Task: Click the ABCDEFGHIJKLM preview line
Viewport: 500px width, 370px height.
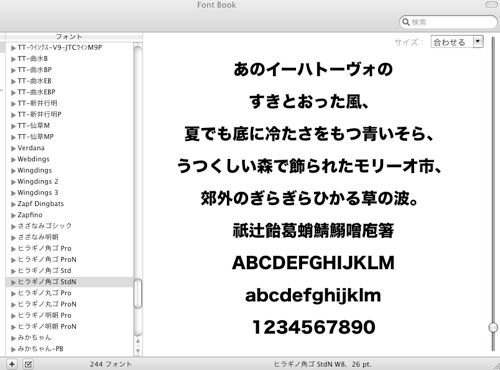Action: coord(313,263)
